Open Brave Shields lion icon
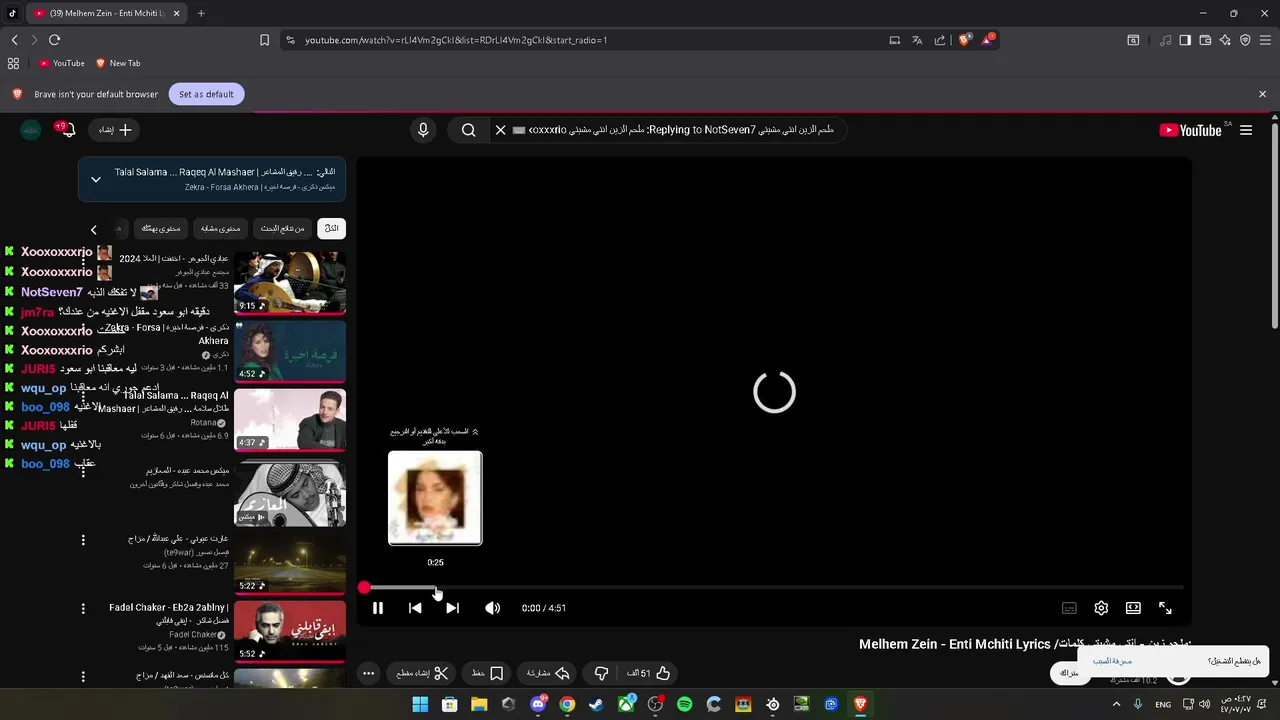Screen dimensions: 1280x720 (x=964, y=40)
